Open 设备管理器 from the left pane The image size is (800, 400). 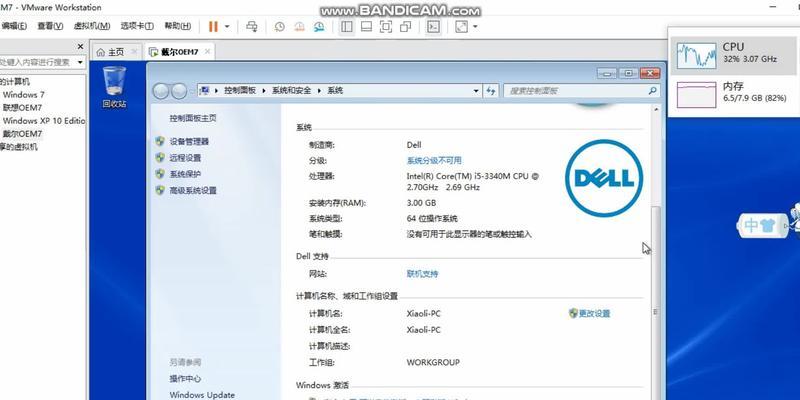tap(189, 141)
